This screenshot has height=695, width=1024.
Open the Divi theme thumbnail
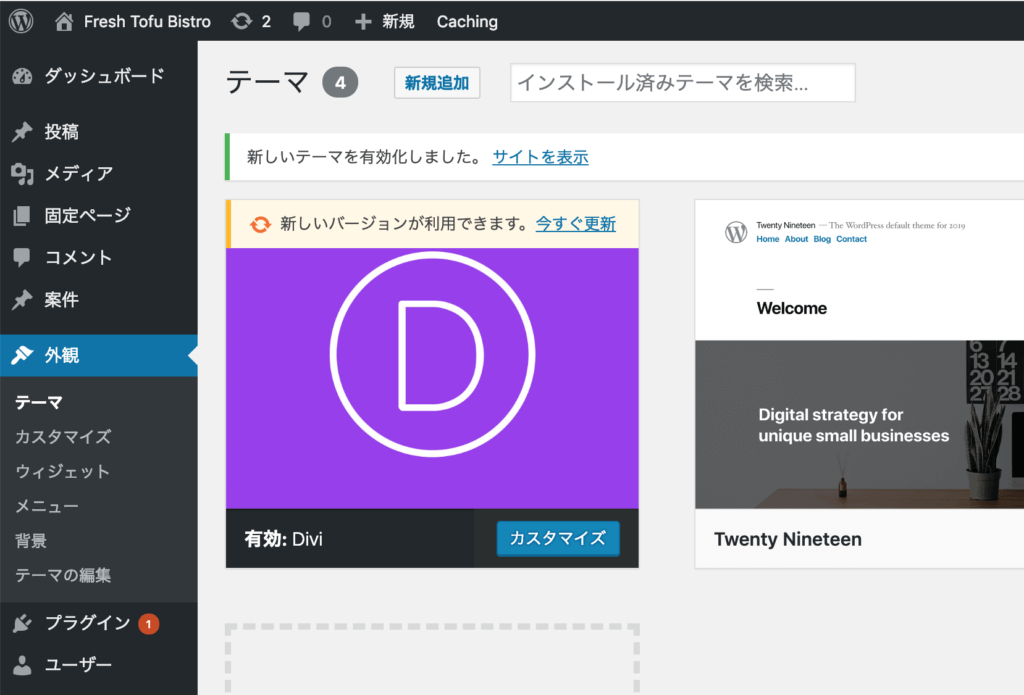point(432,378)
